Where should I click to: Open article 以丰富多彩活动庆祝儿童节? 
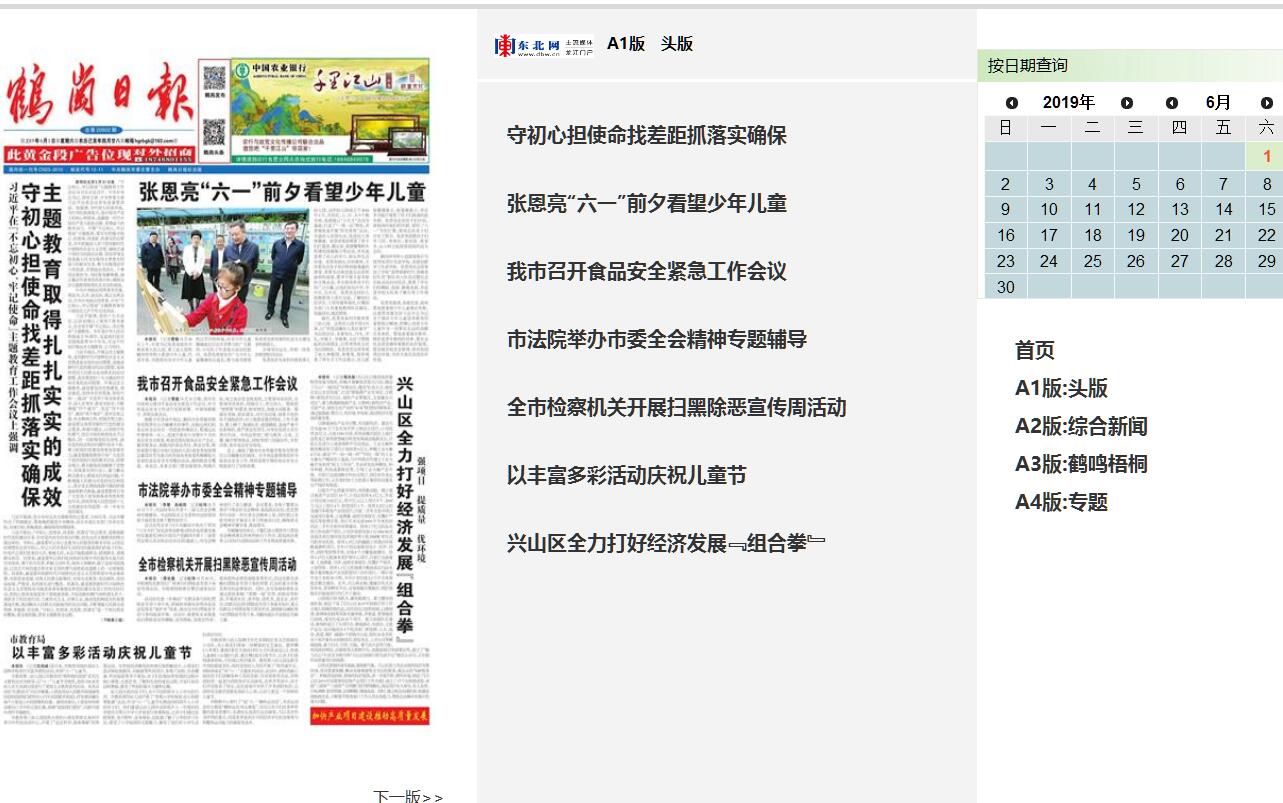(x=626, y=475)
